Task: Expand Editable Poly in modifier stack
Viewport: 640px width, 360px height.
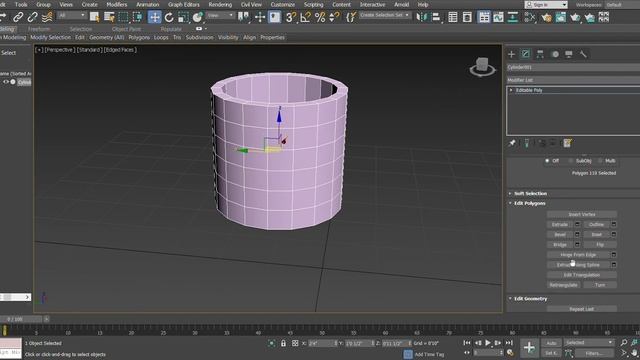Action: [511, 90]
